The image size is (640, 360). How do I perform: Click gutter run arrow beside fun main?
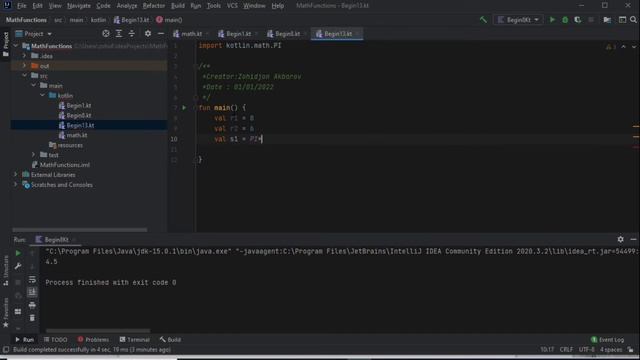point(184,108)
